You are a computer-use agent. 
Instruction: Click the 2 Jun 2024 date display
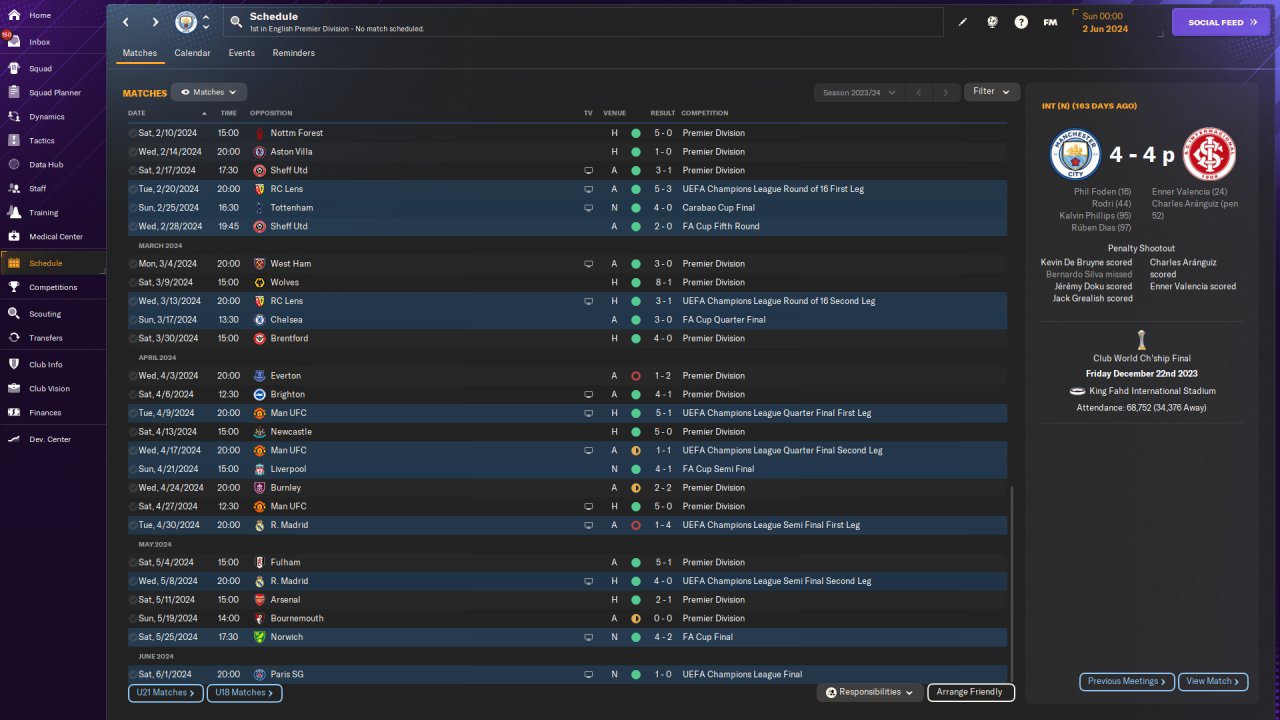coord(1105,29)
